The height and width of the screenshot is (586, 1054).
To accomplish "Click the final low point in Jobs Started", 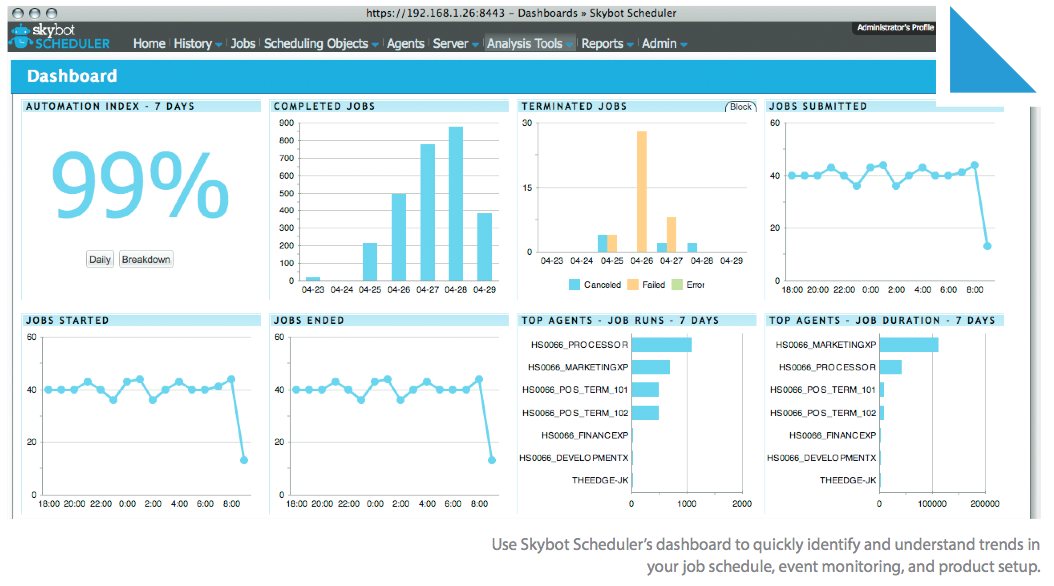I will pos(244,460).
